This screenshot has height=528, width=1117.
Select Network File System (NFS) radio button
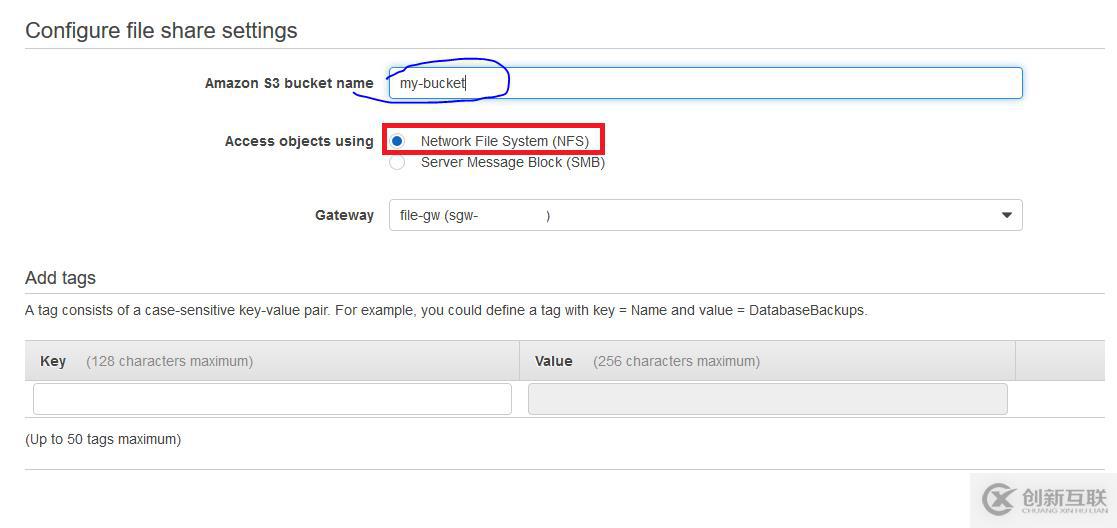tap(398, 141)
